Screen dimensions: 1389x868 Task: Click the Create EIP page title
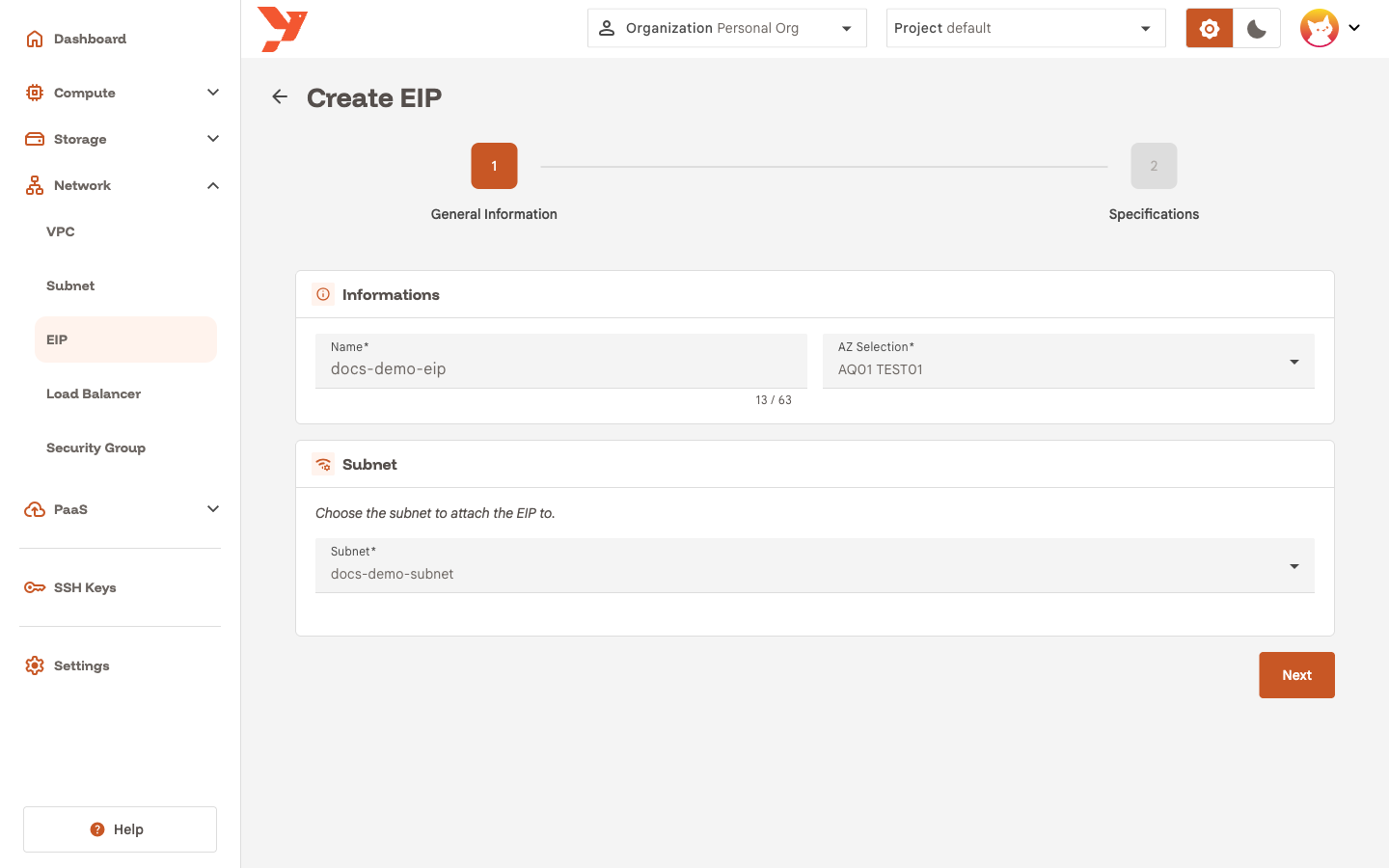pyautogui.click(x=374, y=97)
